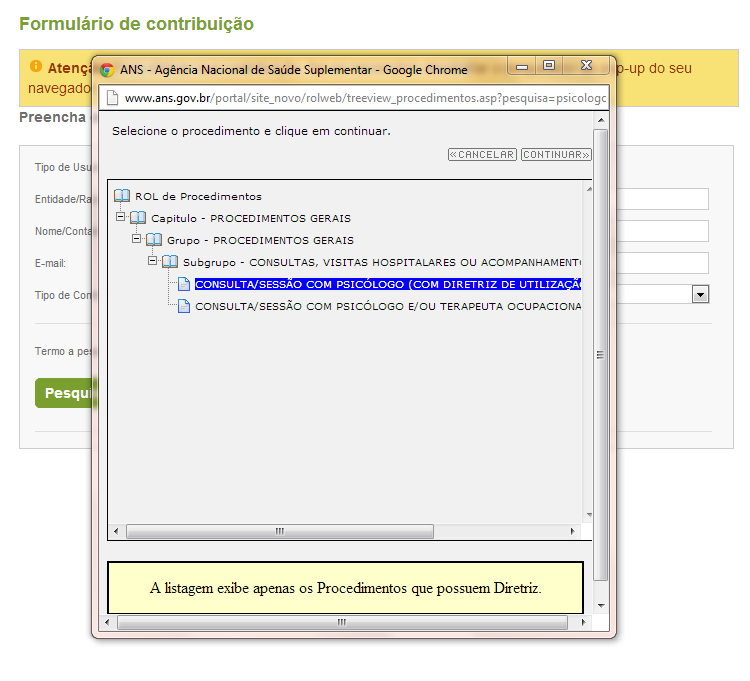Click the highlighted psicólogo document icon
The width and height of the screenshot is (750, 681).
click(x=184, y=284)
